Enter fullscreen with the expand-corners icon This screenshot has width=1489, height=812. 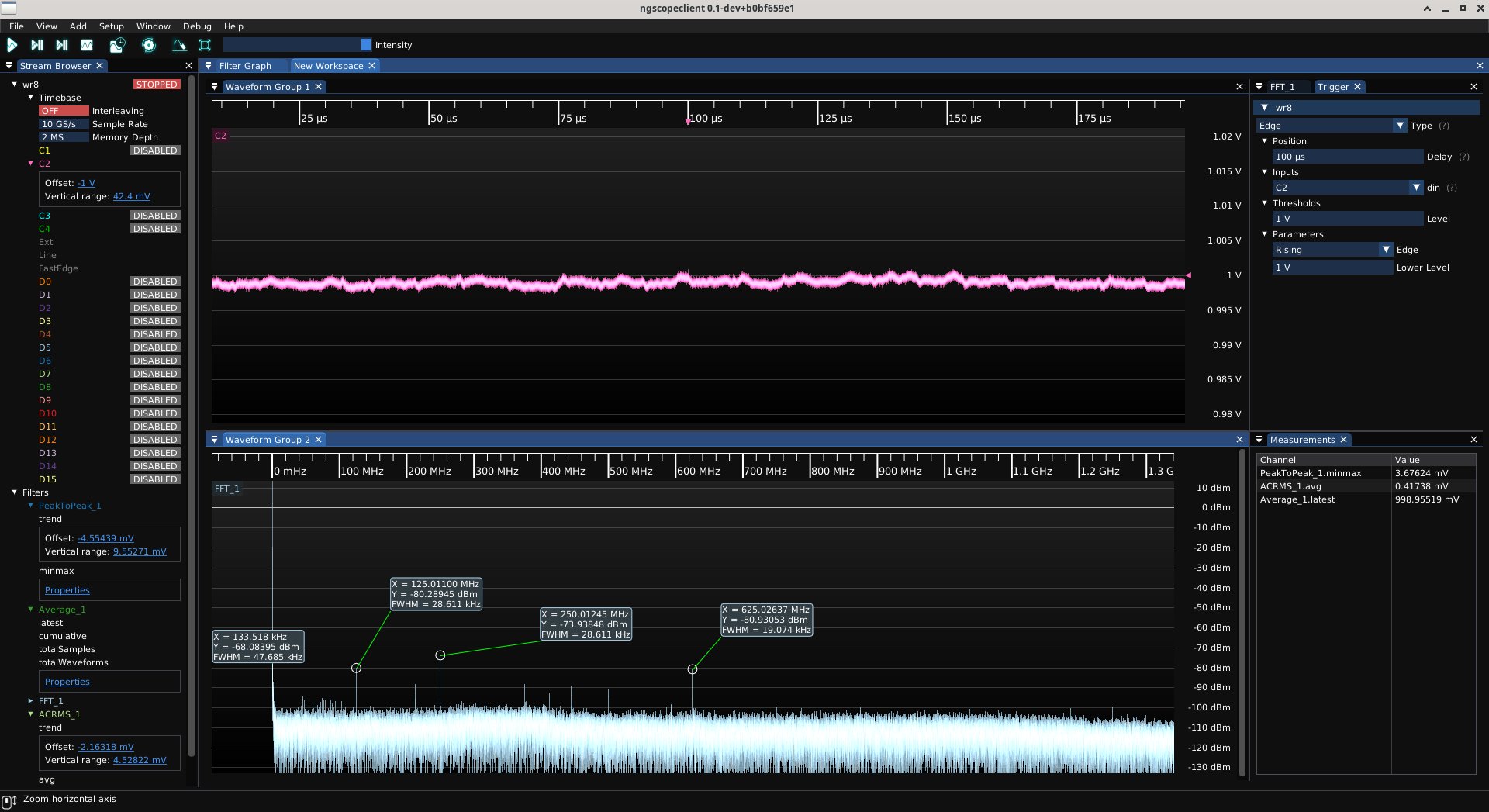click(x=205, y=45)
